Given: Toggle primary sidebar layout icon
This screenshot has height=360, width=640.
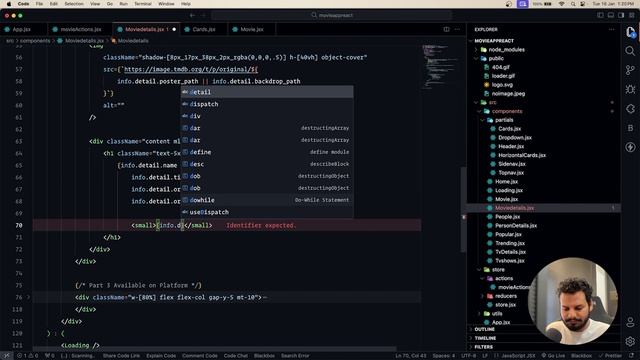Looking at the screenshot, I should (x=600, y=15).
